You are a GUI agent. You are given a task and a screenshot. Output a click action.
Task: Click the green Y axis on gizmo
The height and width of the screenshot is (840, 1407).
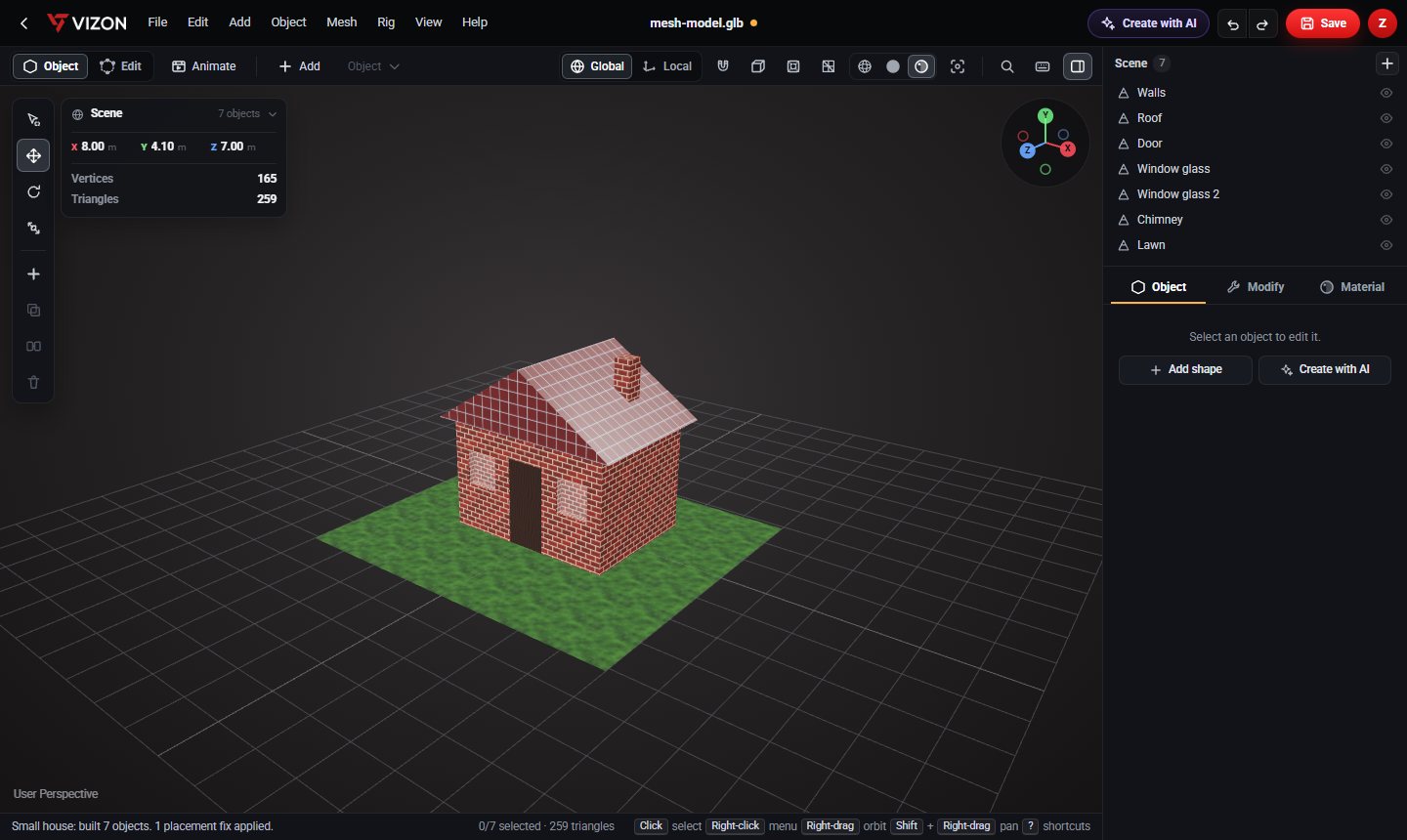[1045, 115]
